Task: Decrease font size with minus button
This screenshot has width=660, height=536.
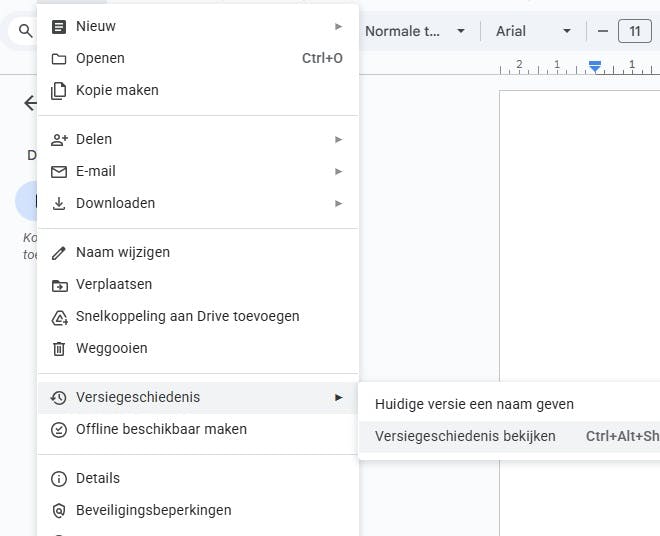Action: point(603,31)
